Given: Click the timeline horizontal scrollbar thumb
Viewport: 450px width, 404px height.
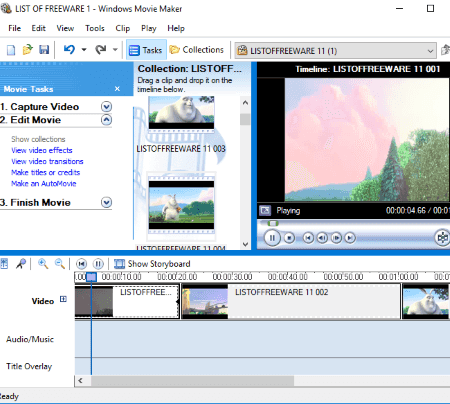Looking at the screenshot, I should [193, 380].
